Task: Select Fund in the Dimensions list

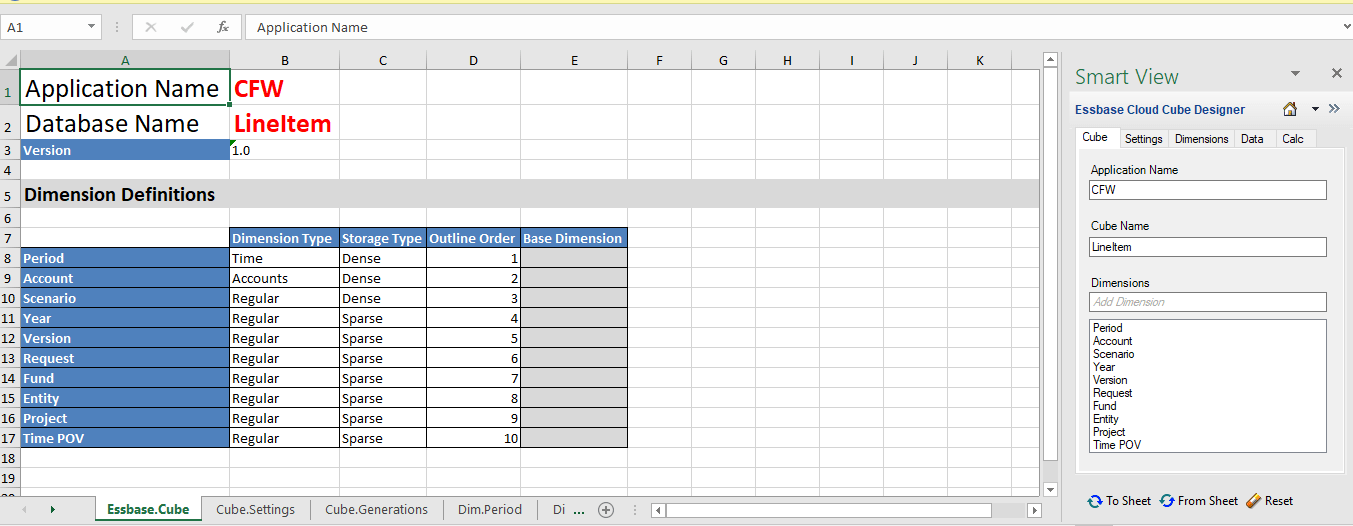Action: pos(1105,406)
